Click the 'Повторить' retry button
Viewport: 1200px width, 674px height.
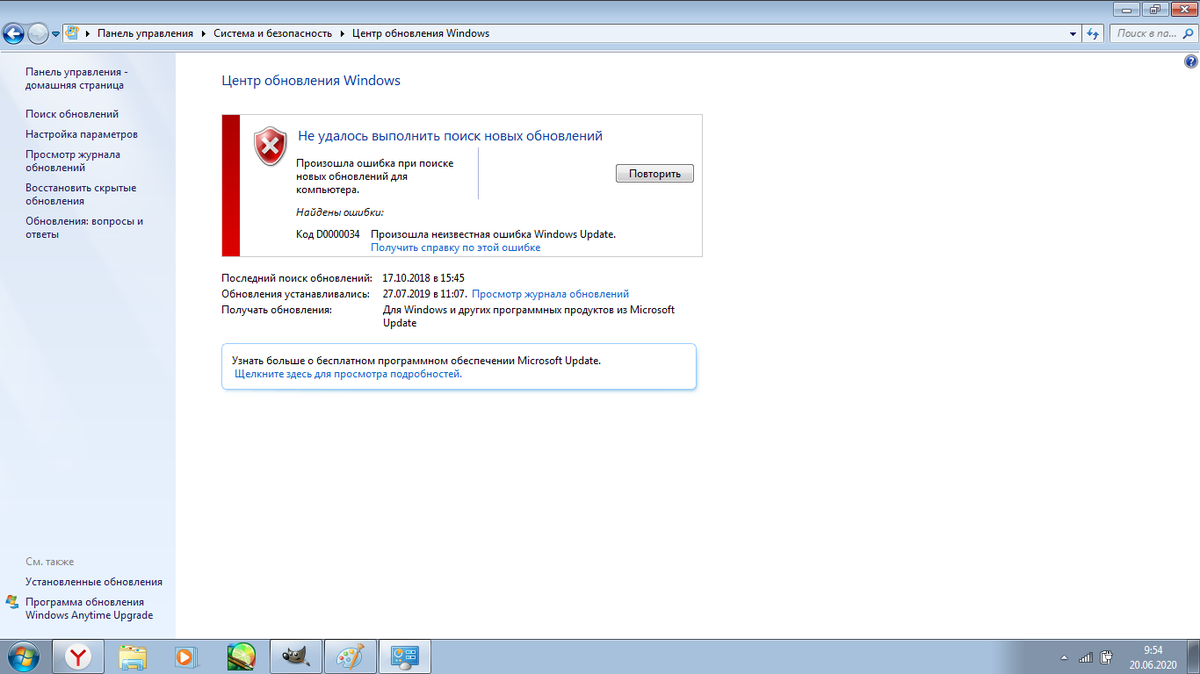[654, 173]
